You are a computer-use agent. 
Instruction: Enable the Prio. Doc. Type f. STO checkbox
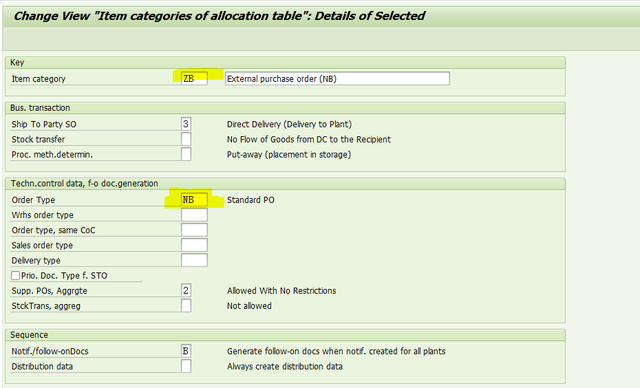[x=16, y=275]
